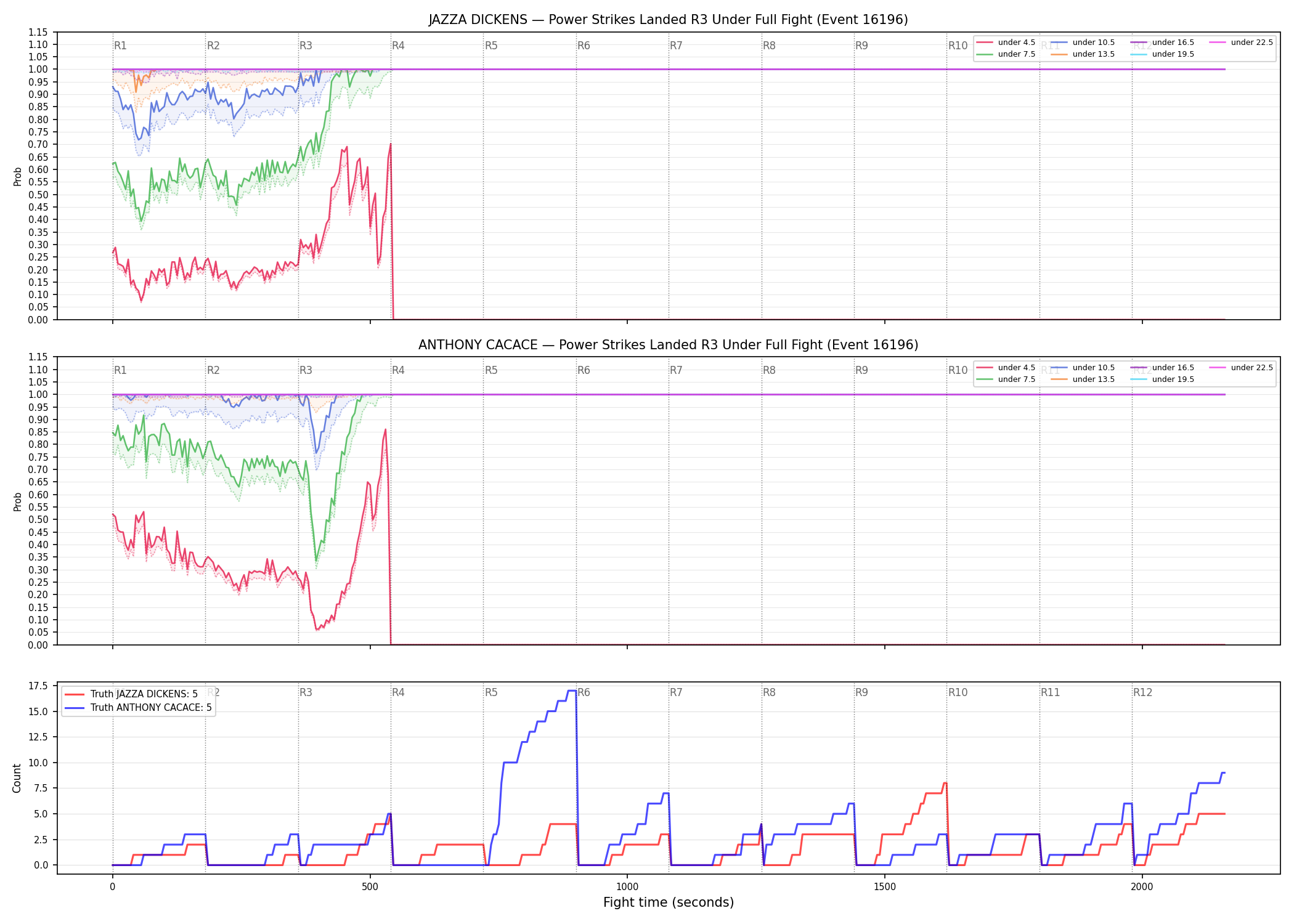1294x924 pixels.
Task: Click the 500 tick label on the x-axis
Action: (370, 887)
